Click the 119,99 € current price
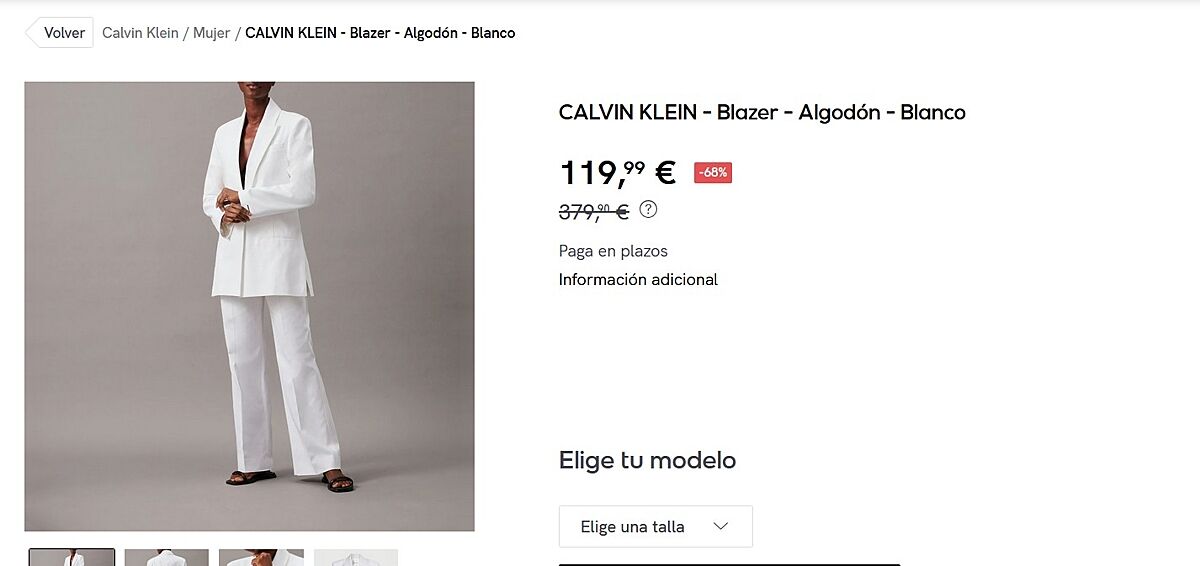 tap(618, 172)
